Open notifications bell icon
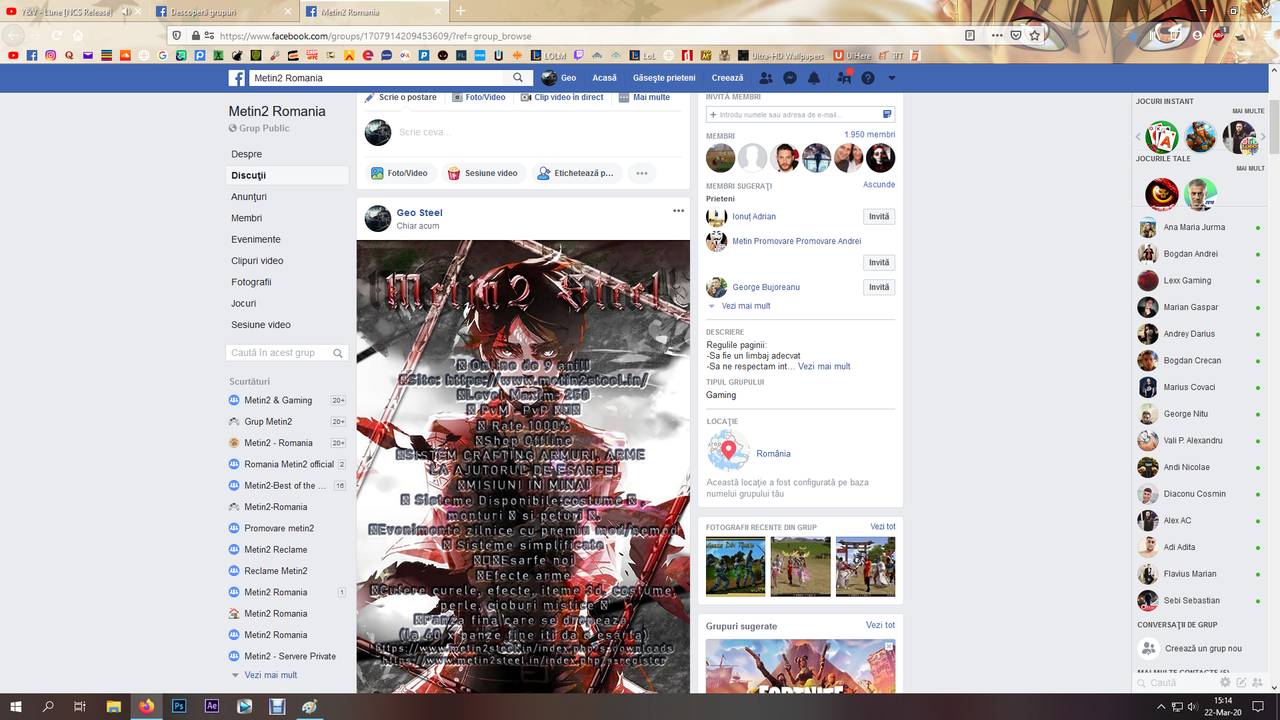This screenshot has width=1280, height=720. pos(814,78)
